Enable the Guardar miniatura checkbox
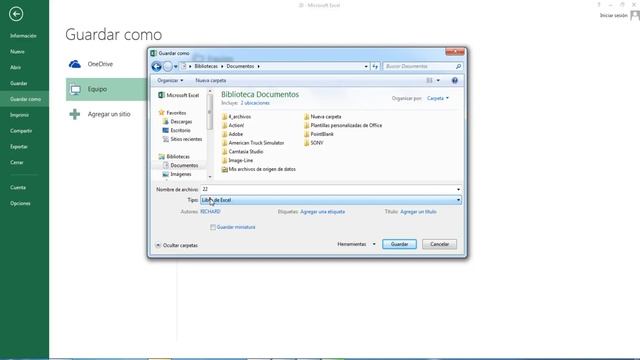The image size is (640, 360). click(213, 227)
